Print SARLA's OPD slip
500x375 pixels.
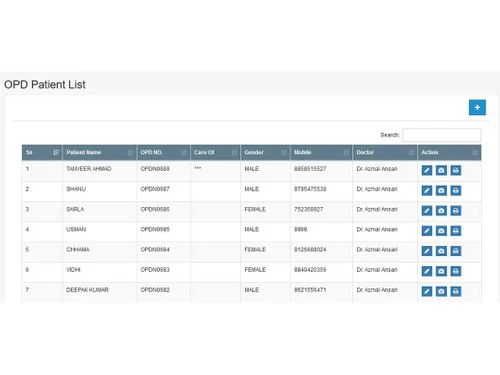(456, 211)
